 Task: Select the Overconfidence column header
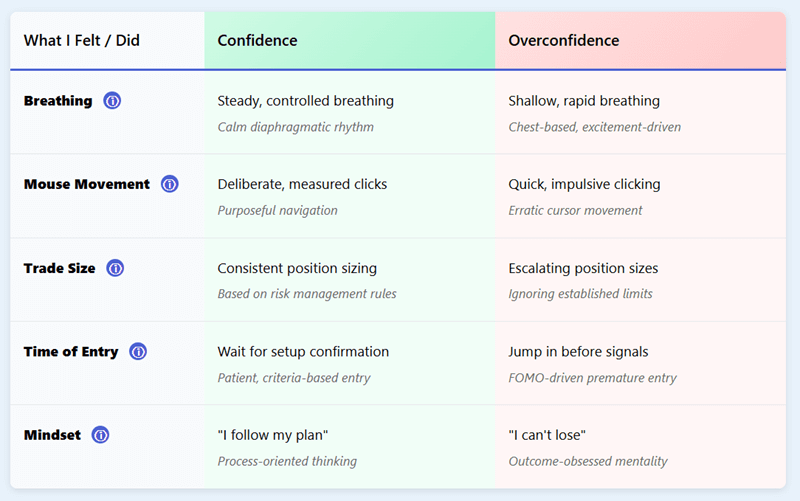[x=563, y=41]
